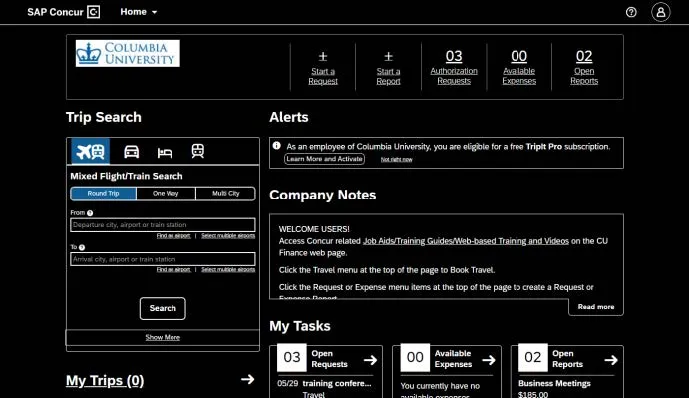Click the Open Requests arrow in My Tasks
This screenshot has width=689, height=398.
370,360
